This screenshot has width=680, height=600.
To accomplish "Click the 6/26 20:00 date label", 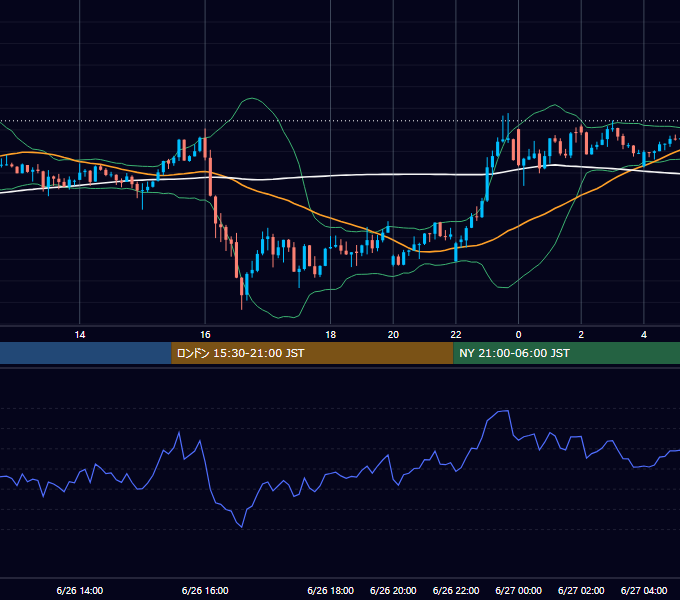I will coord(393,590).
